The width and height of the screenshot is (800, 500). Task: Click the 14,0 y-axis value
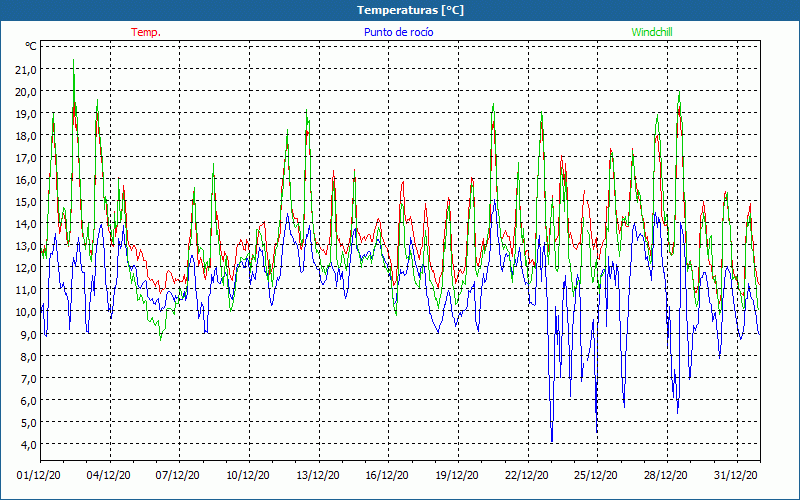click(26, 223)
